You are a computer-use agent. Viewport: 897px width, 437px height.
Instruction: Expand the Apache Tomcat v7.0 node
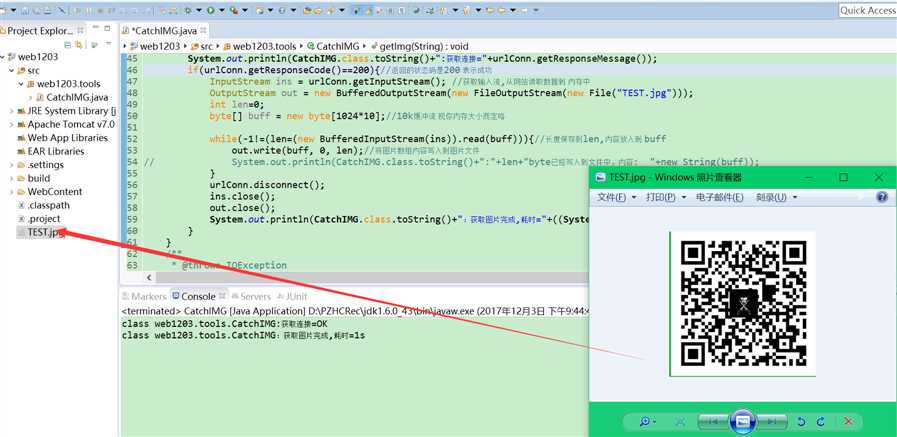point(12,124)
